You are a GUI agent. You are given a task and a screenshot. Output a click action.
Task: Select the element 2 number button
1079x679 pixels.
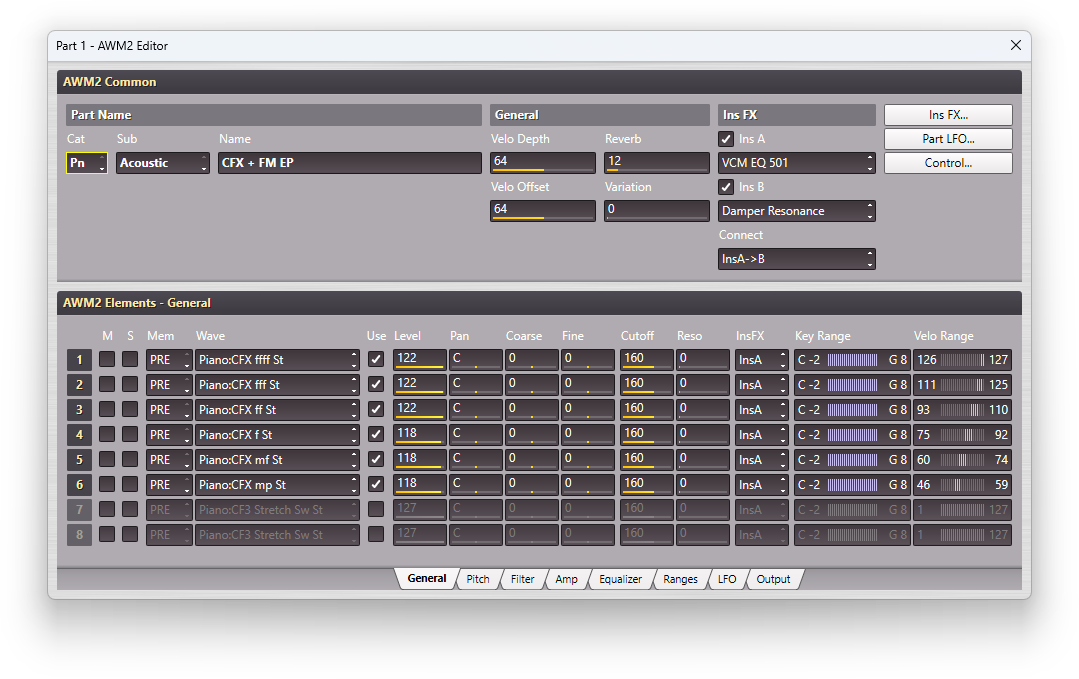[79, 384]
